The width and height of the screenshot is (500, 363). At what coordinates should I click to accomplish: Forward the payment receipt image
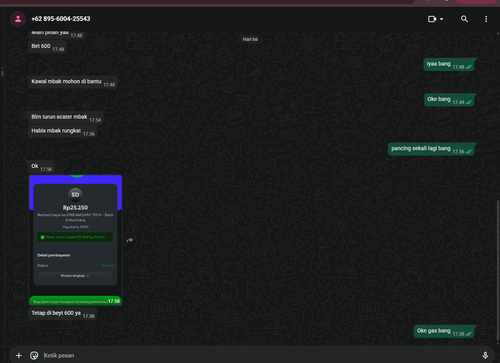click(x=130, y=240)
